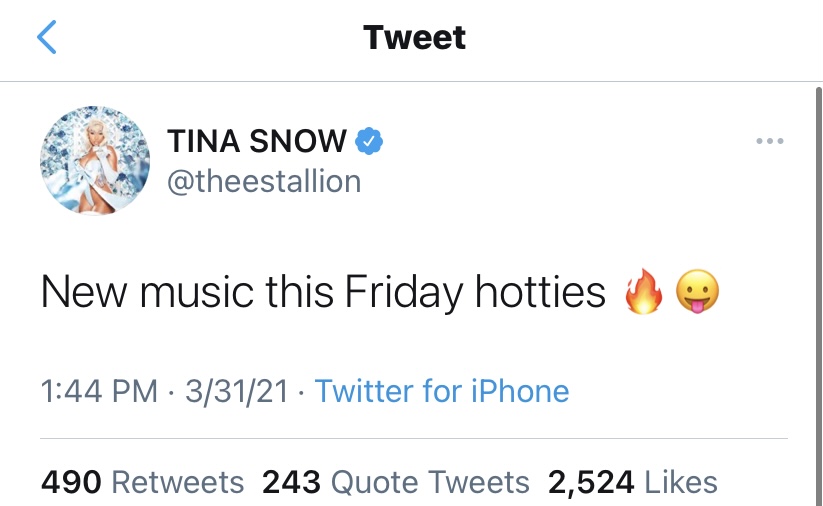Open the TINA SNOW display name
The image size is (823, 506).
click(x=257, y=141)
